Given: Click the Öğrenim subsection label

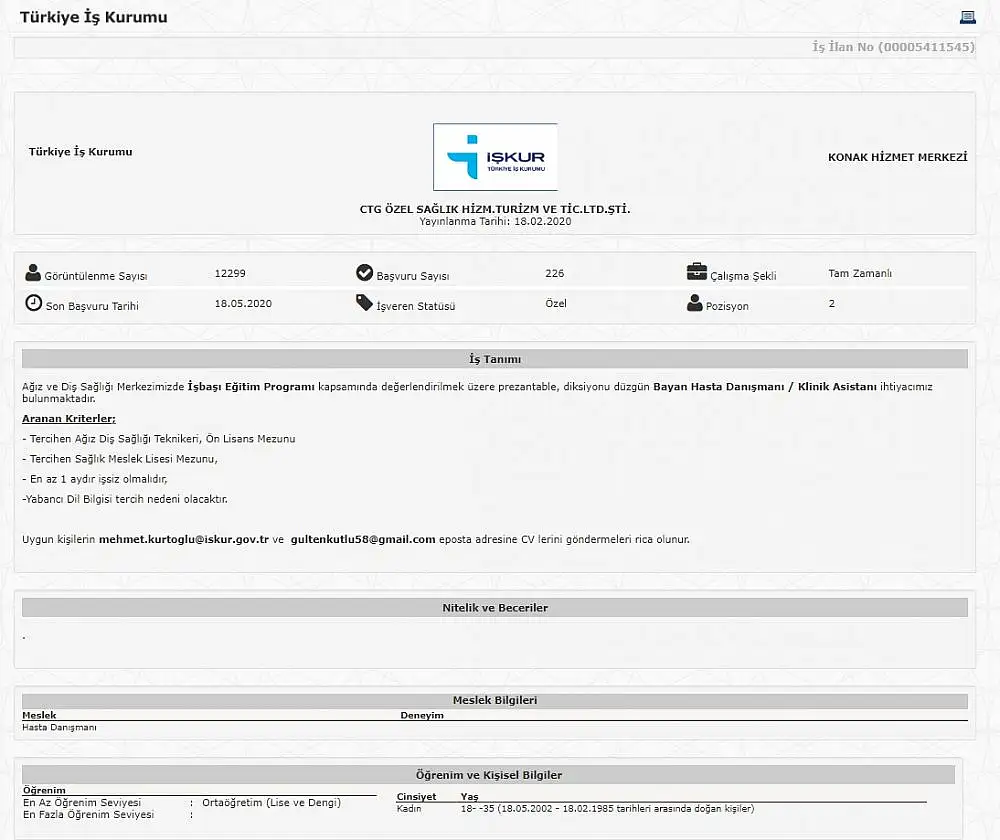Looking at the screenshot, I should click(44, 790).
